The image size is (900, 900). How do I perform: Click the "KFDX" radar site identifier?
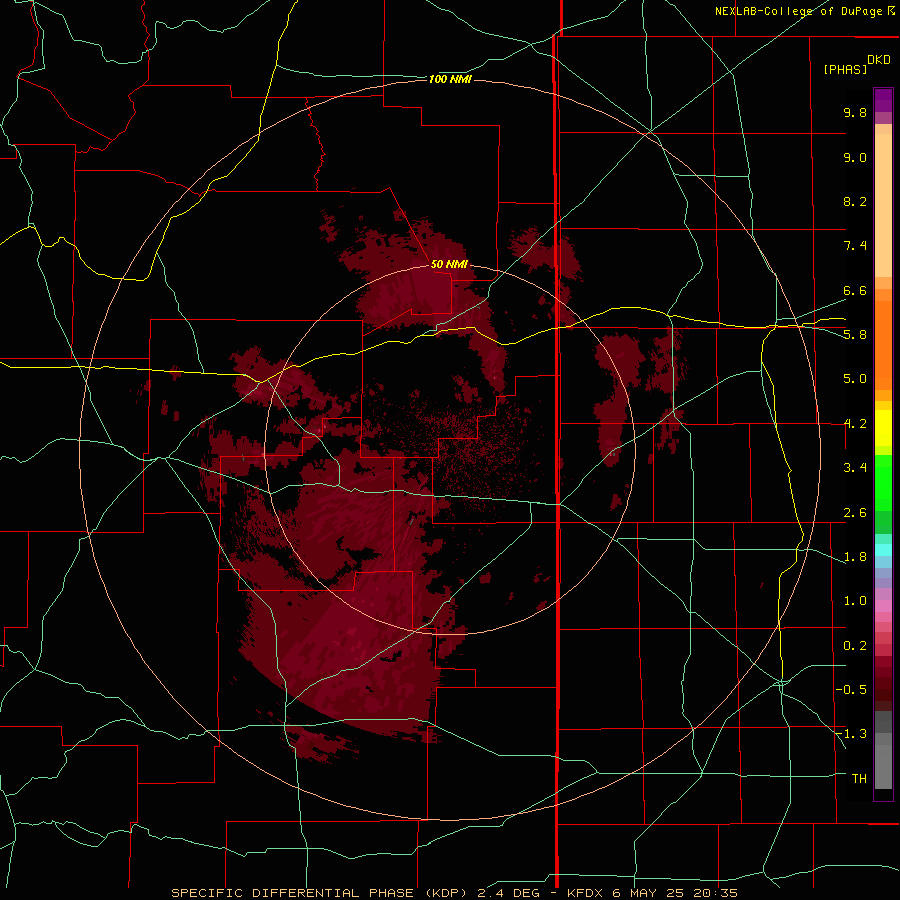pos(584,893)
